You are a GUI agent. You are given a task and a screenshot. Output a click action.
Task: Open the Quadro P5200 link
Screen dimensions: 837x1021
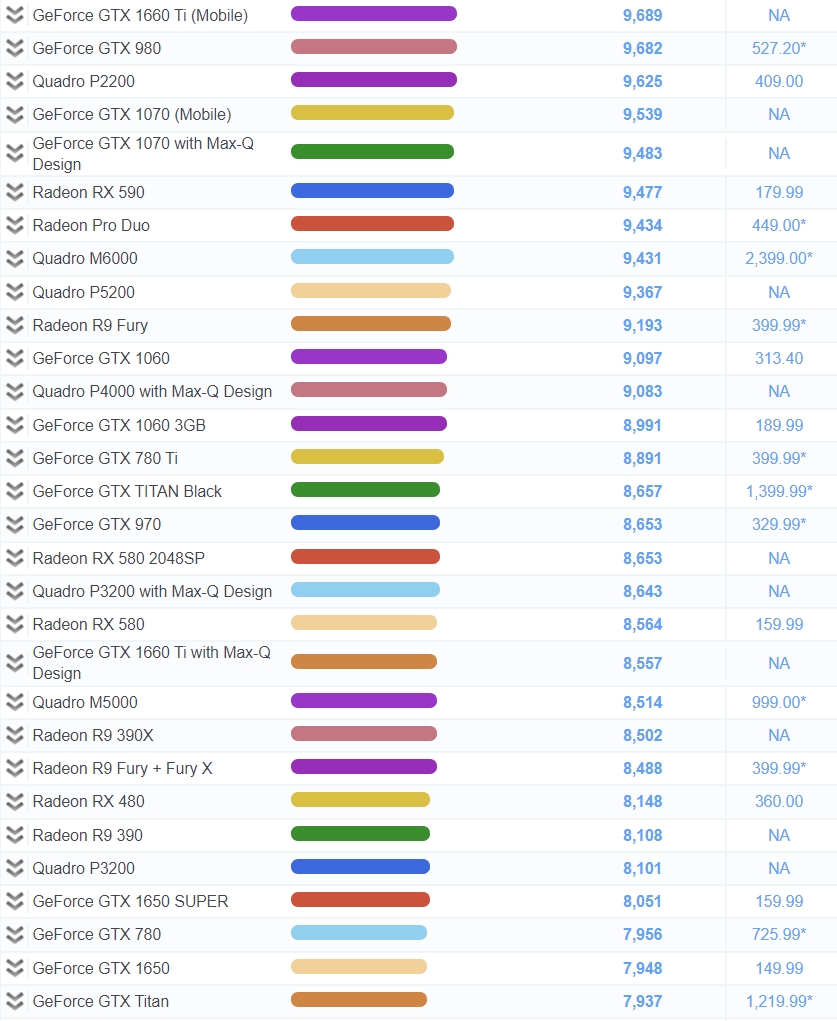tap(83, 292)
